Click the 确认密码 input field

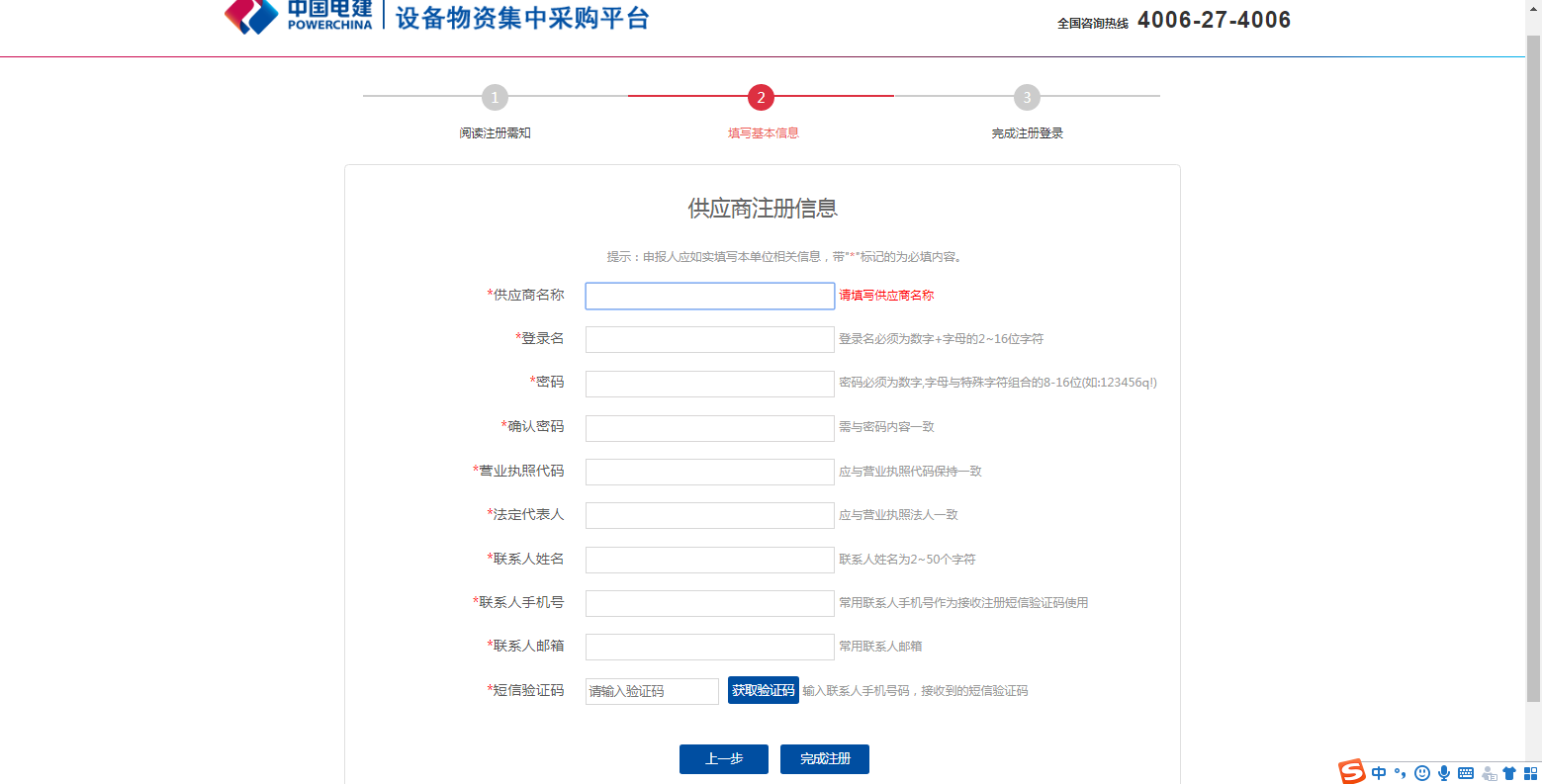click(710, 428)
